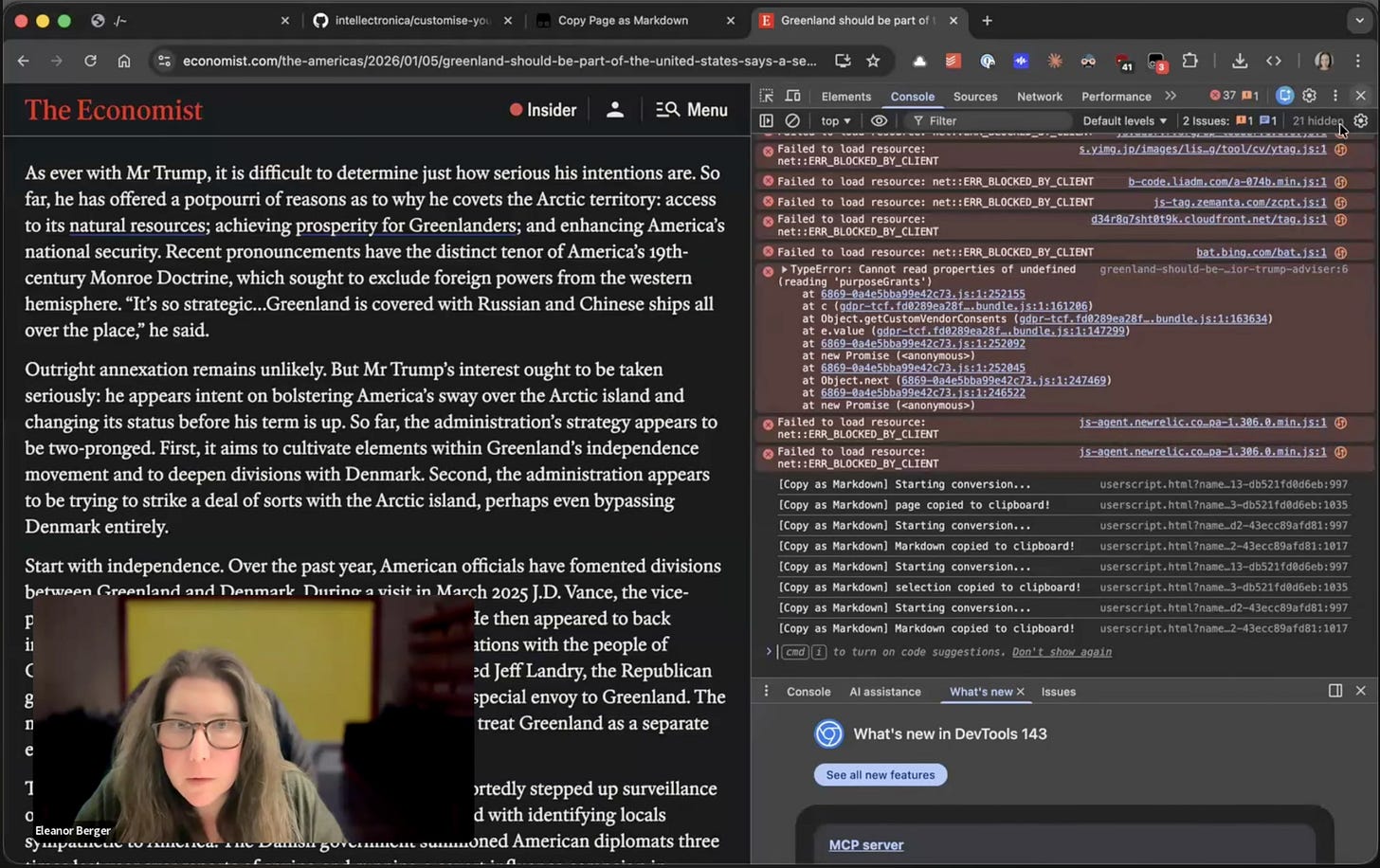
Task: Open the Todoist extension icon
Action: [953, 61]
